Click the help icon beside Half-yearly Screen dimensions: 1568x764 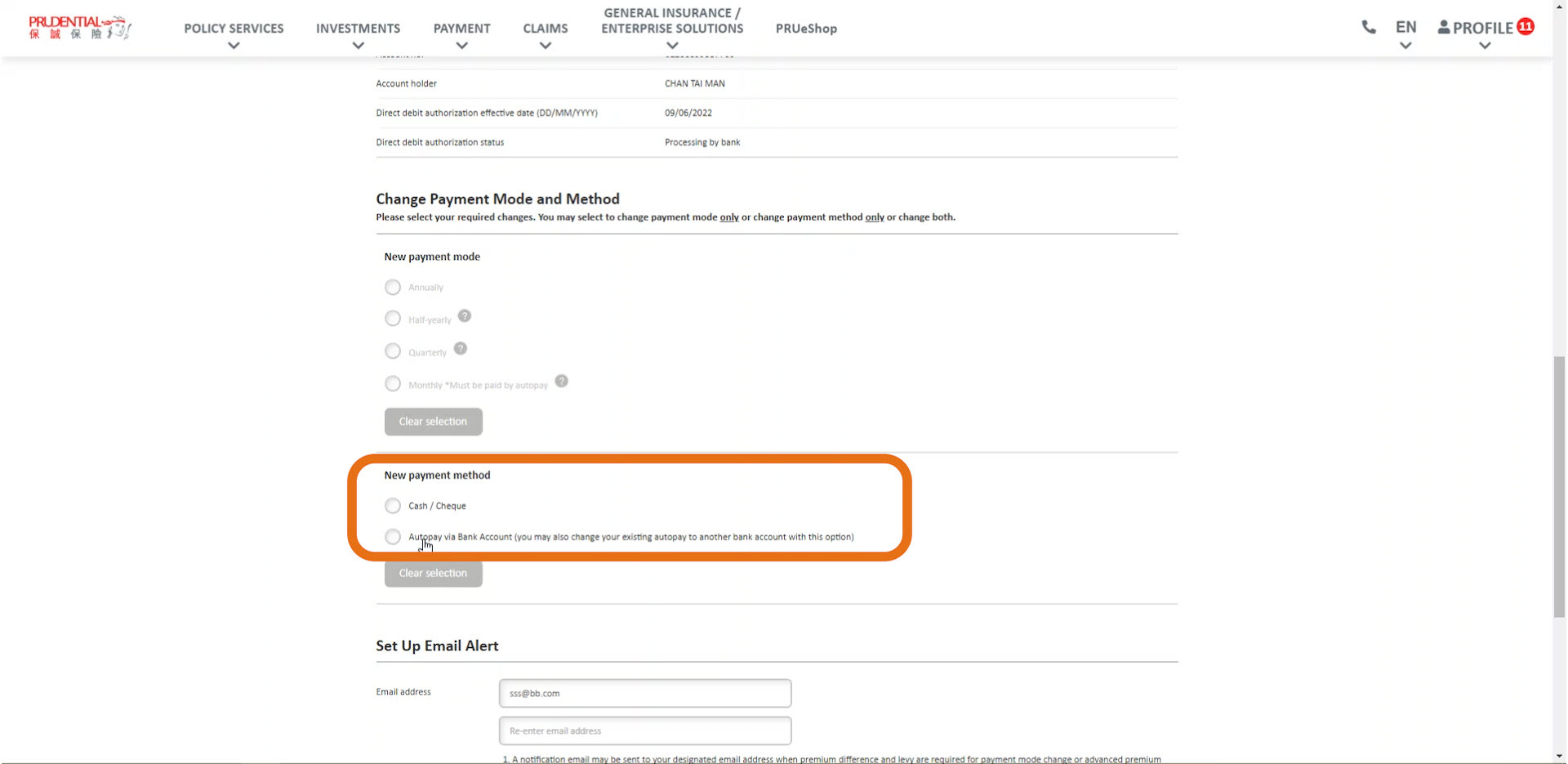pos(464,315)
